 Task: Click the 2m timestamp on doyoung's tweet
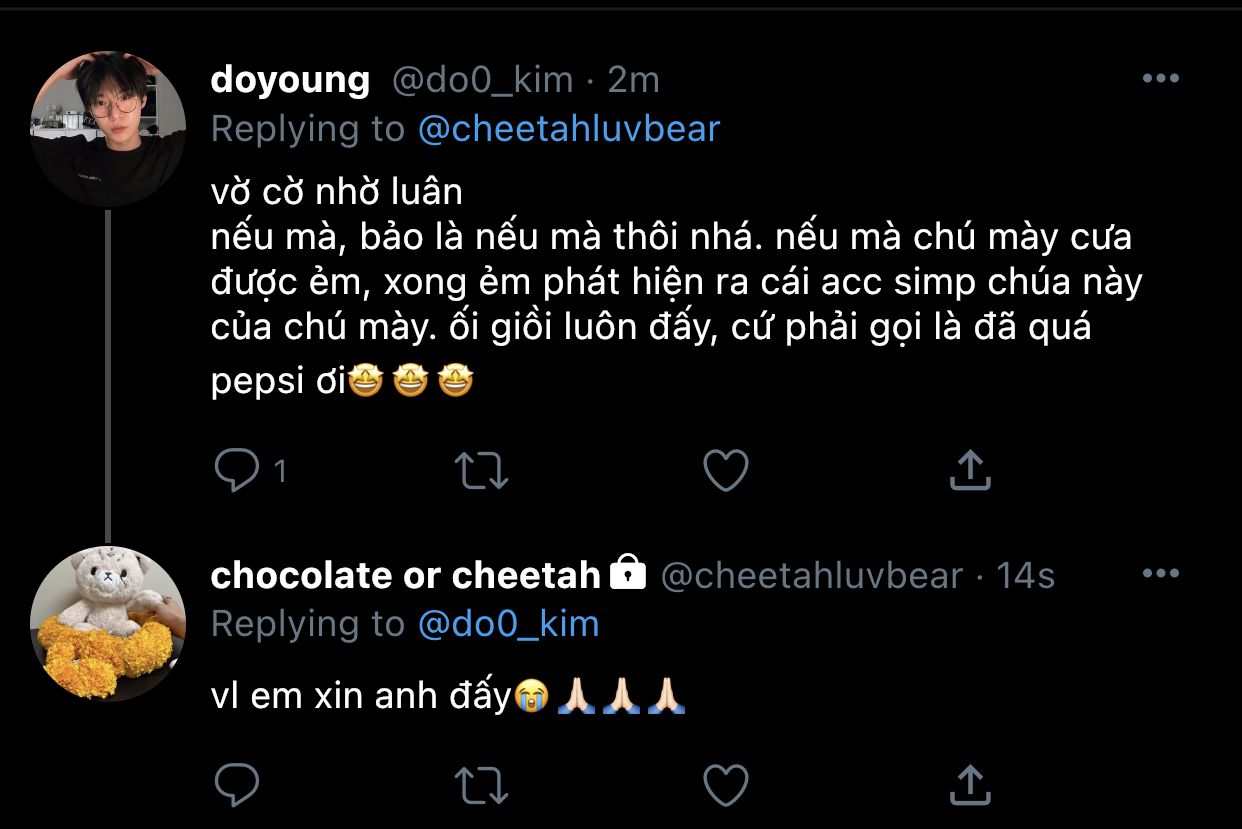(633, 80)
